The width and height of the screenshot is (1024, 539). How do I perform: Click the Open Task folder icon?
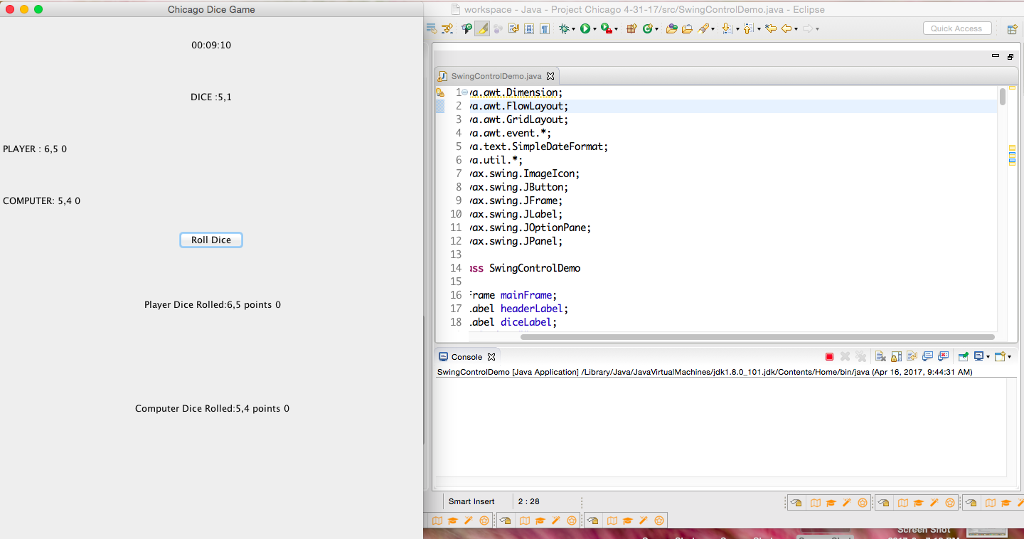pos(687,29)
